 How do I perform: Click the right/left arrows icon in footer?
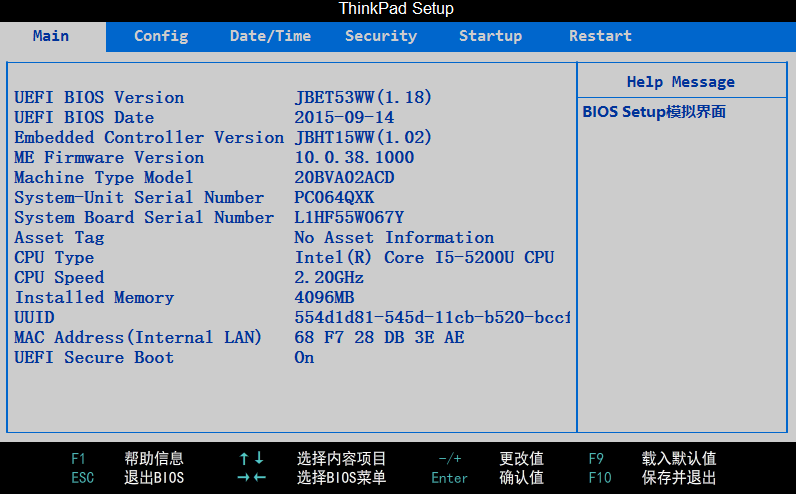(251, 478)
